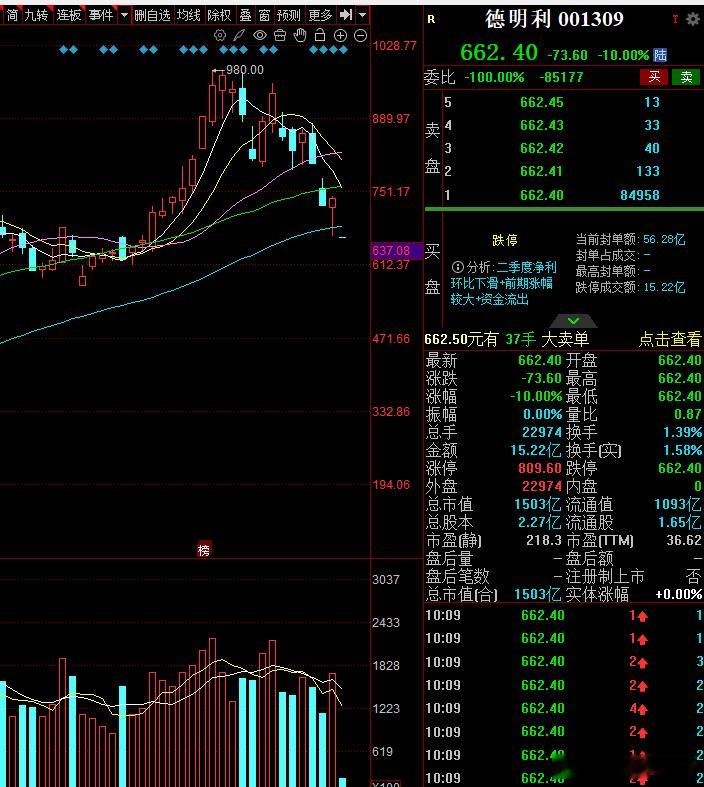Click the 市盈(TTM) value 36.62
The height and width of the screenshot is (787, 704).
(683, 541)
